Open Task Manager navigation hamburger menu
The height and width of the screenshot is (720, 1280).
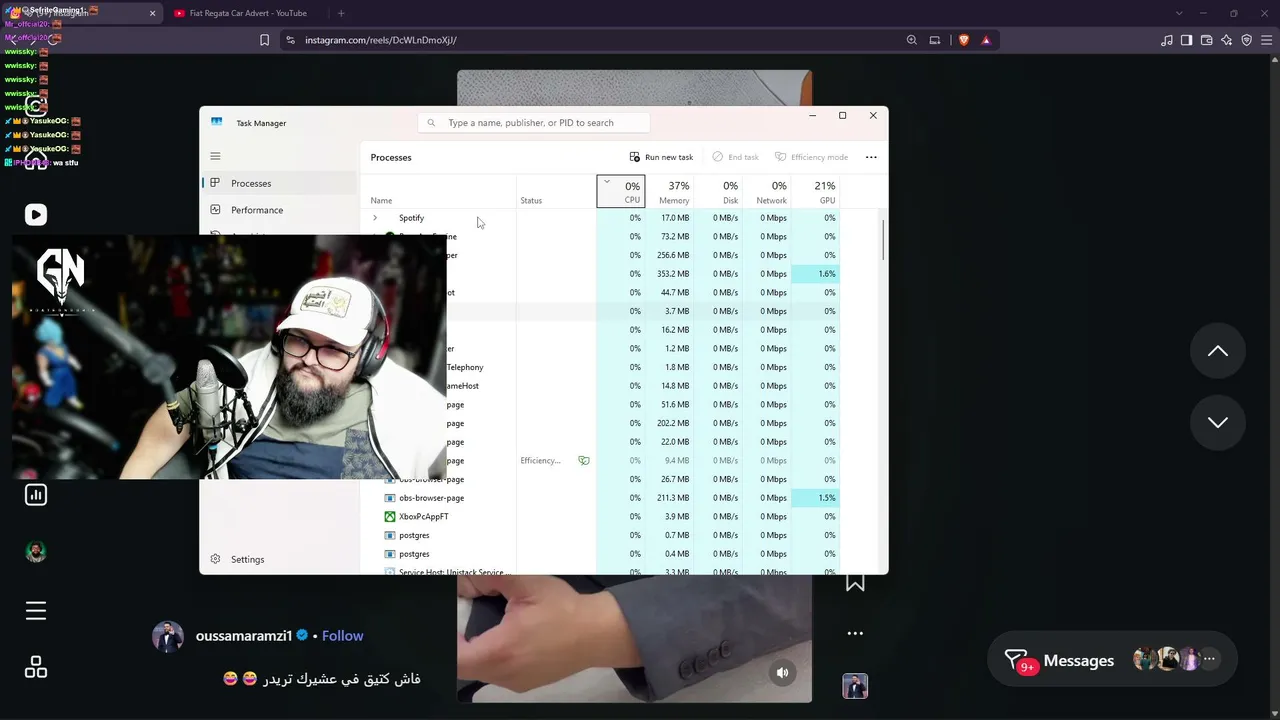(215, 156)
